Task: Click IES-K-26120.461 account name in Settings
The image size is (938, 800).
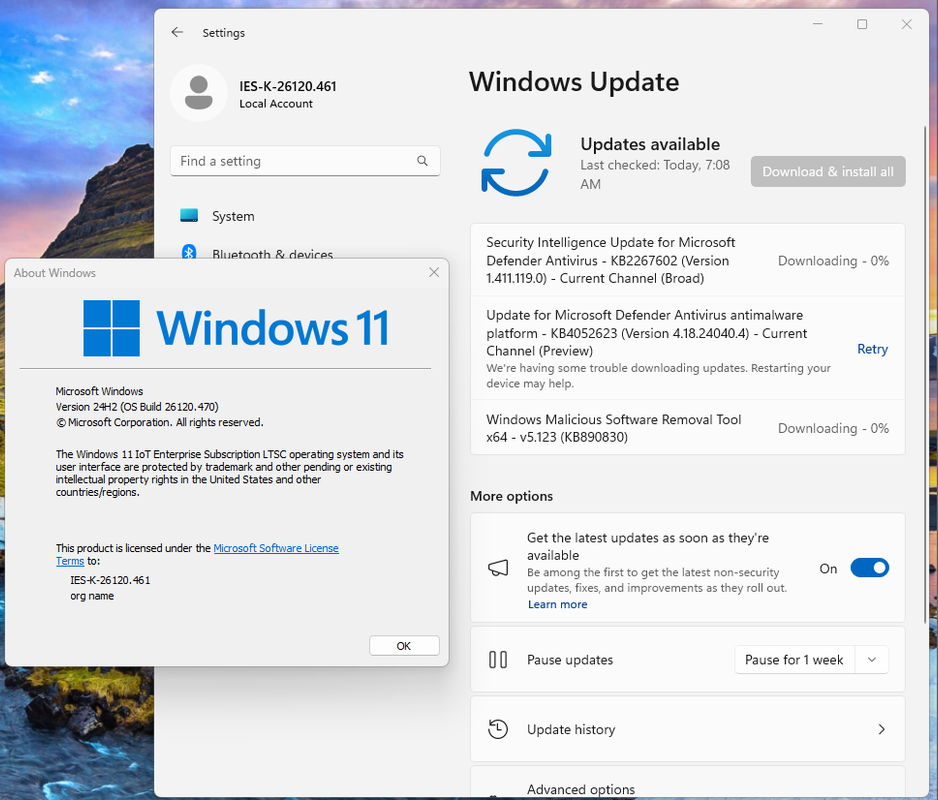Action: click(288, 86)
